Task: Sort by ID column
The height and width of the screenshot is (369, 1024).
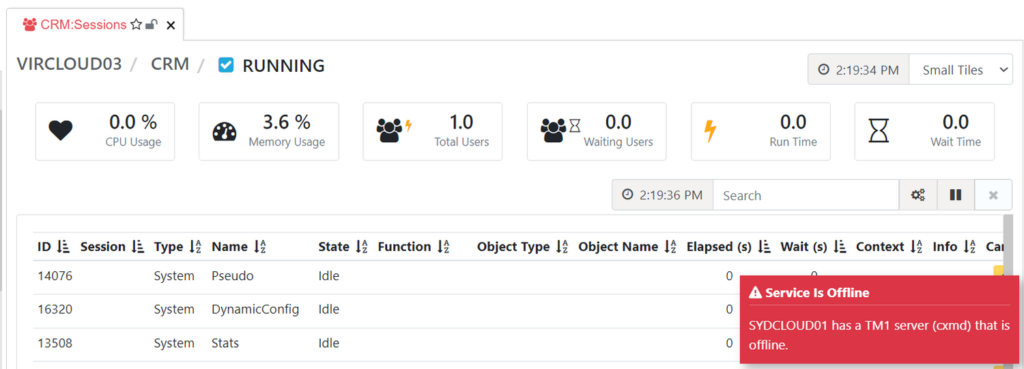Action: tap(53, 247)
